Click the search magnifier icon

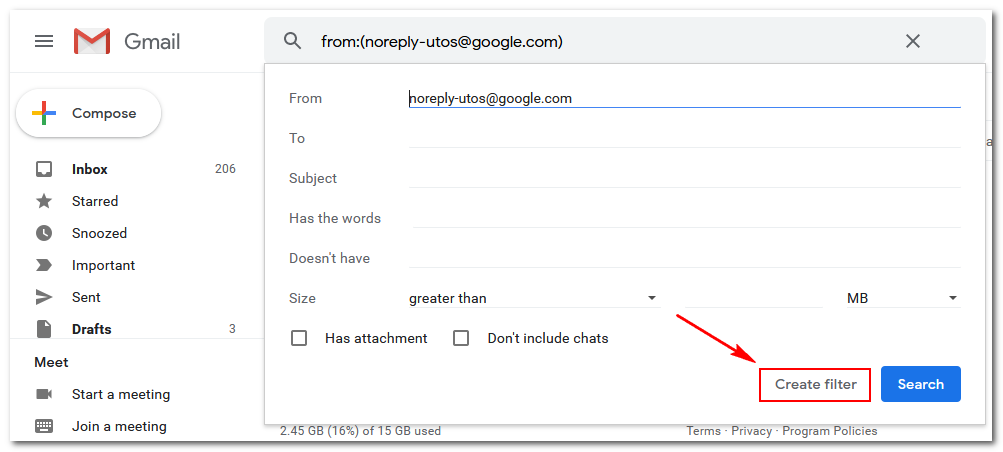tap(292, 42)
